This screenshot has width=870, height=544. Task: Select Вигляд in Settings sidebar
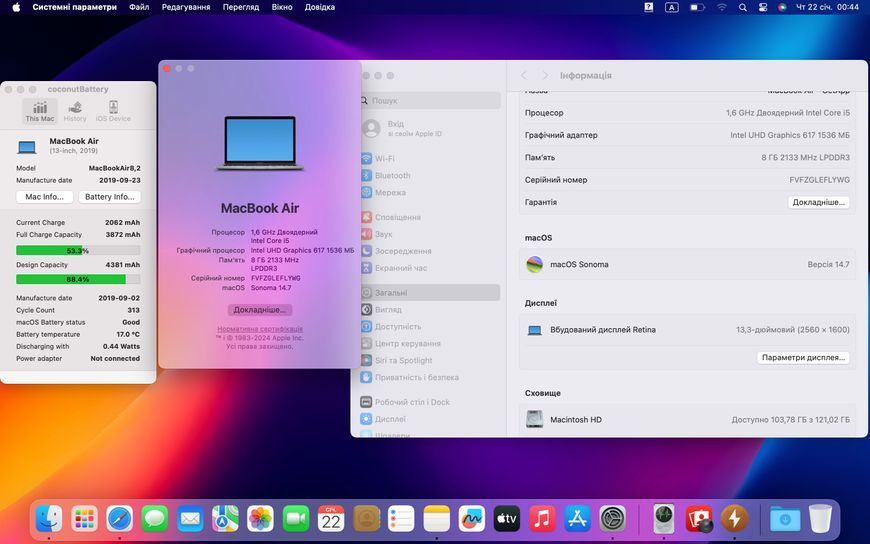[431, 309]
